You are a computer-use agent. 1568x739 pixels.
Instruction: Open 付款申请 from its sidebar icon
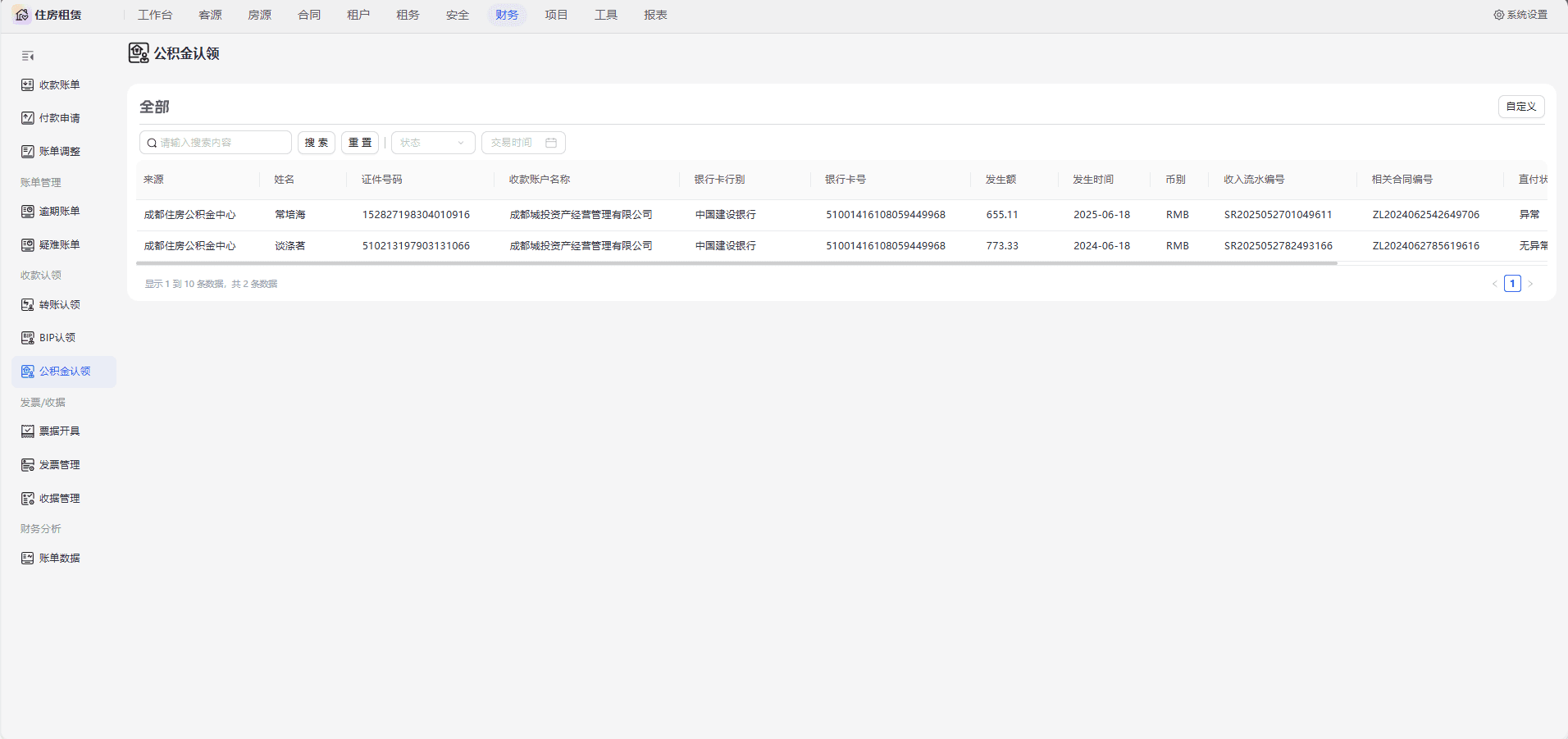(28, 118)
